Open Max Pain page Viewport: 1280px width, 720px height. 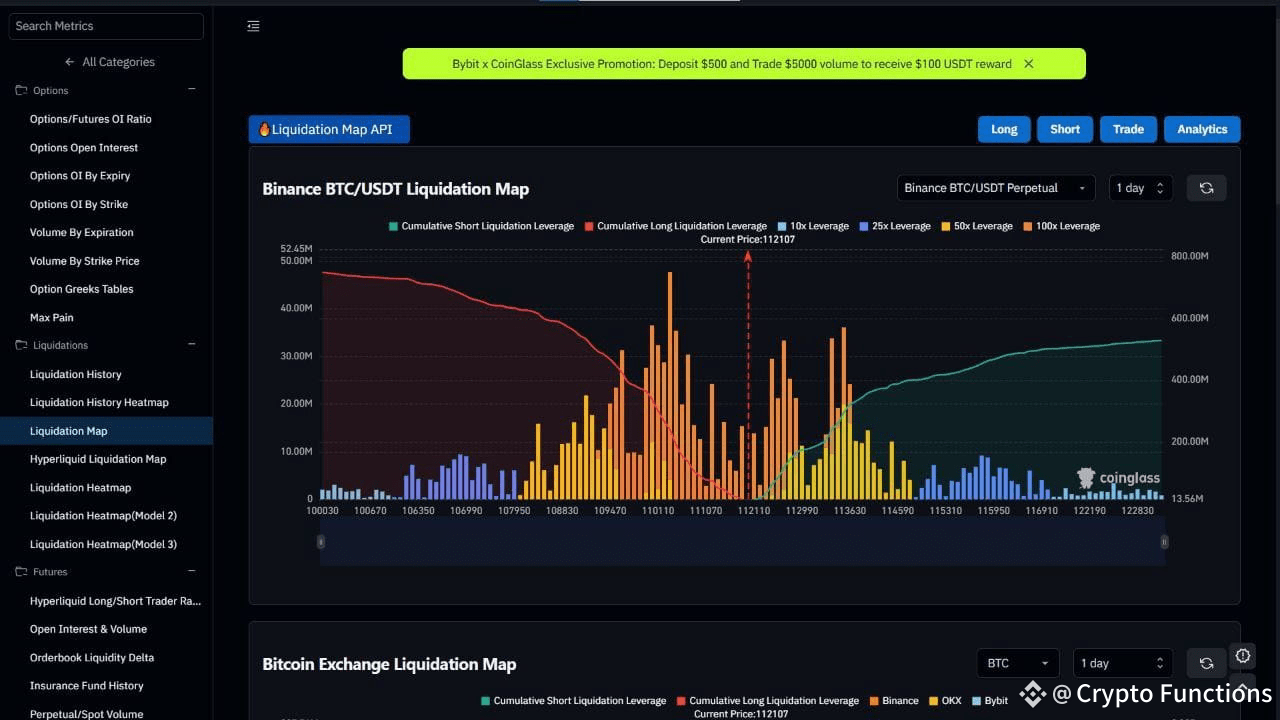point(52,317)
